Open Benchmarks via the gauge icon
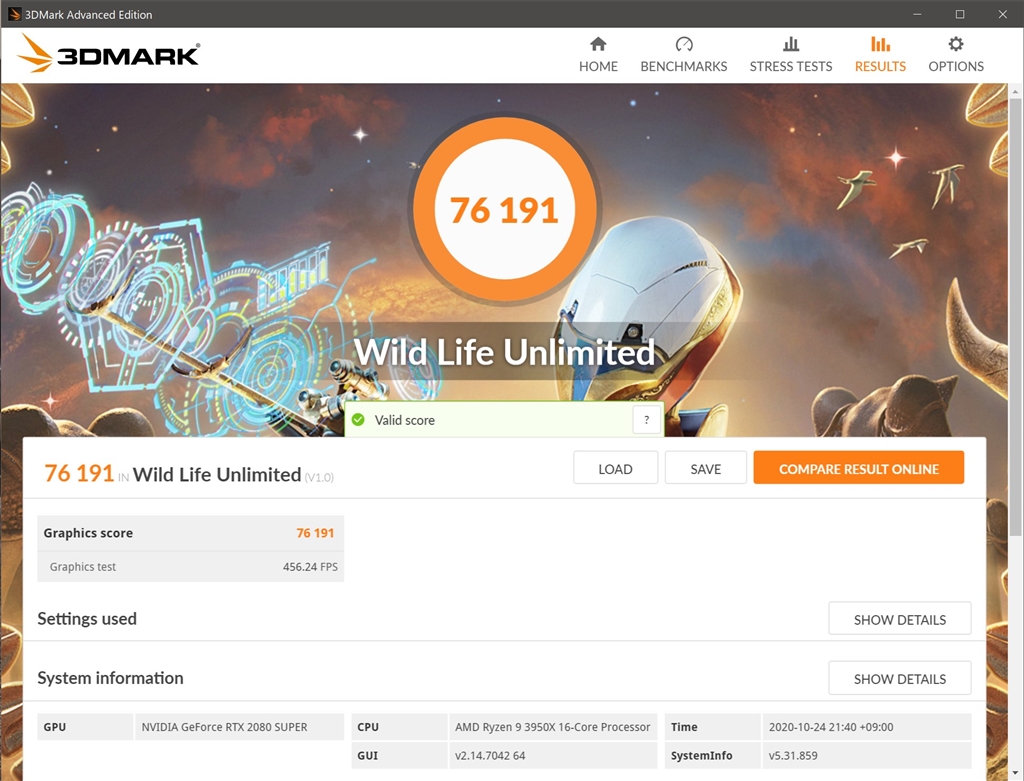Screen dimensions: 1024x781 (x=684, y=44)
